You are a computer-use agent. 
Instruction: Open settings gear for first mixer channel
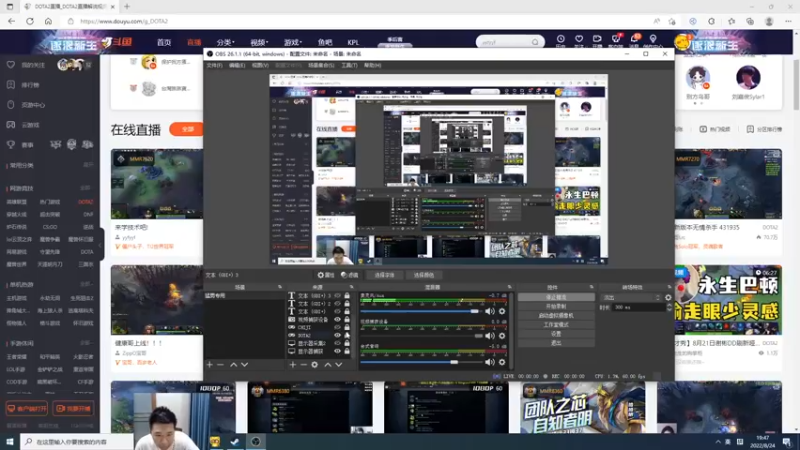(x=502, y=311)
